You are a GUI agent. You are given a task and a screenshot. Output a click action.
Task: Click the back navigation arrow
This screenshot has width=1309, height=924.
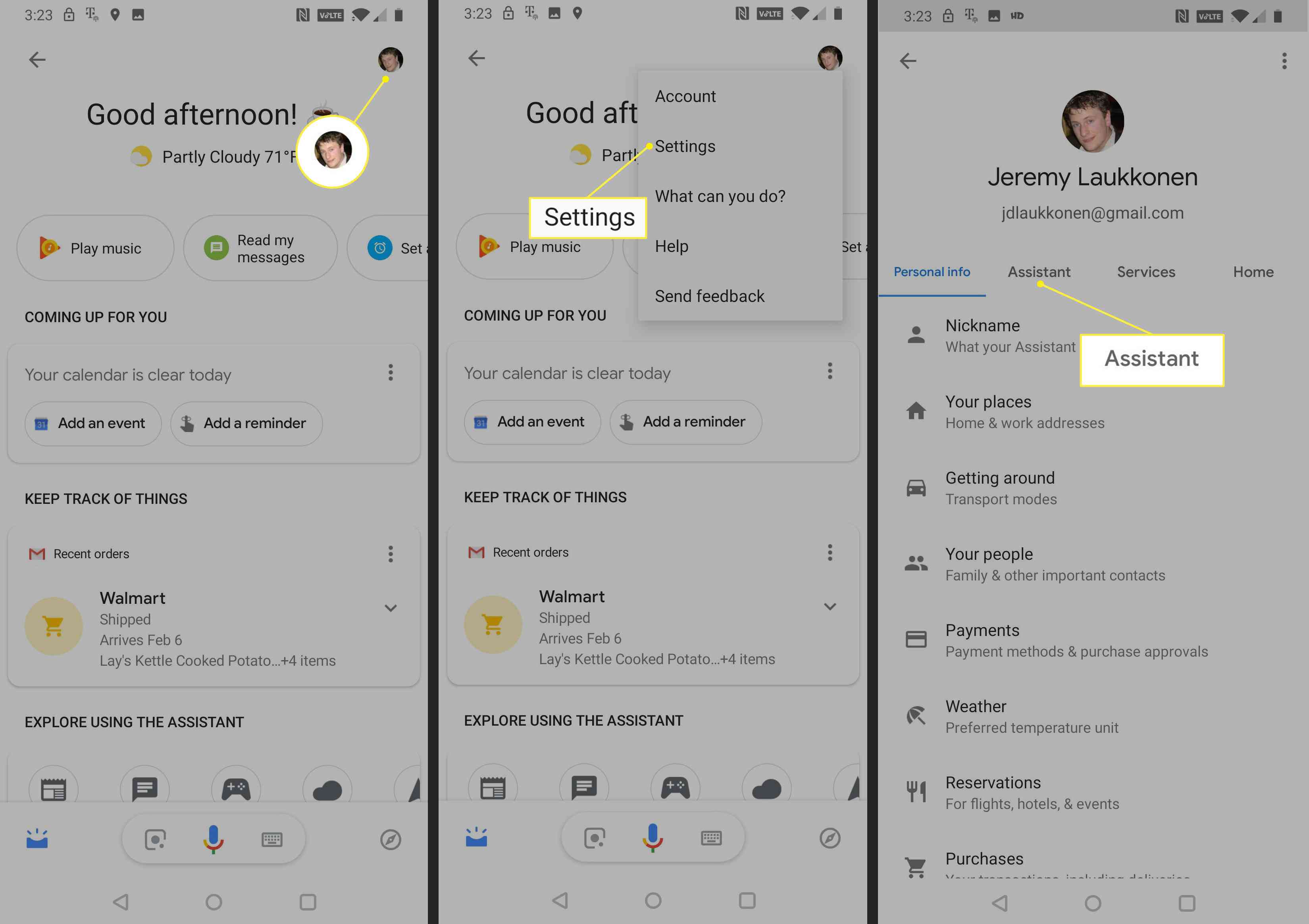pyautogui.click(x=37, y=59)
